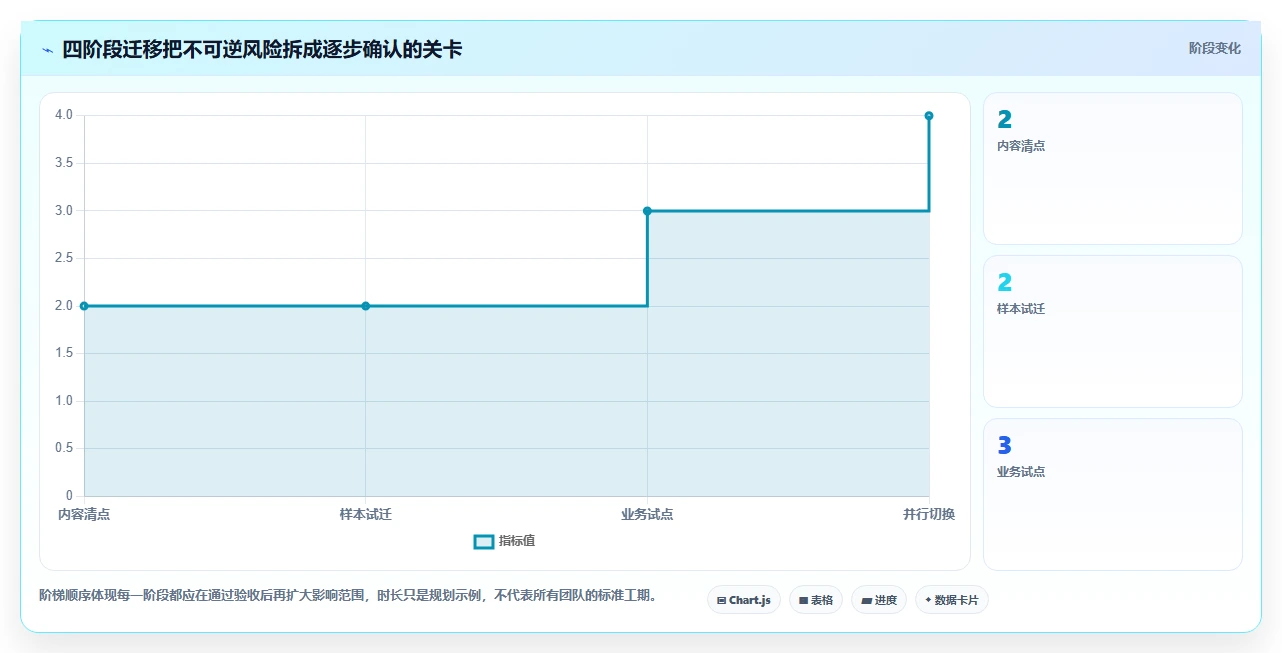
Task: Click the y-axis value 4.0
Action: tap(64, 115)
